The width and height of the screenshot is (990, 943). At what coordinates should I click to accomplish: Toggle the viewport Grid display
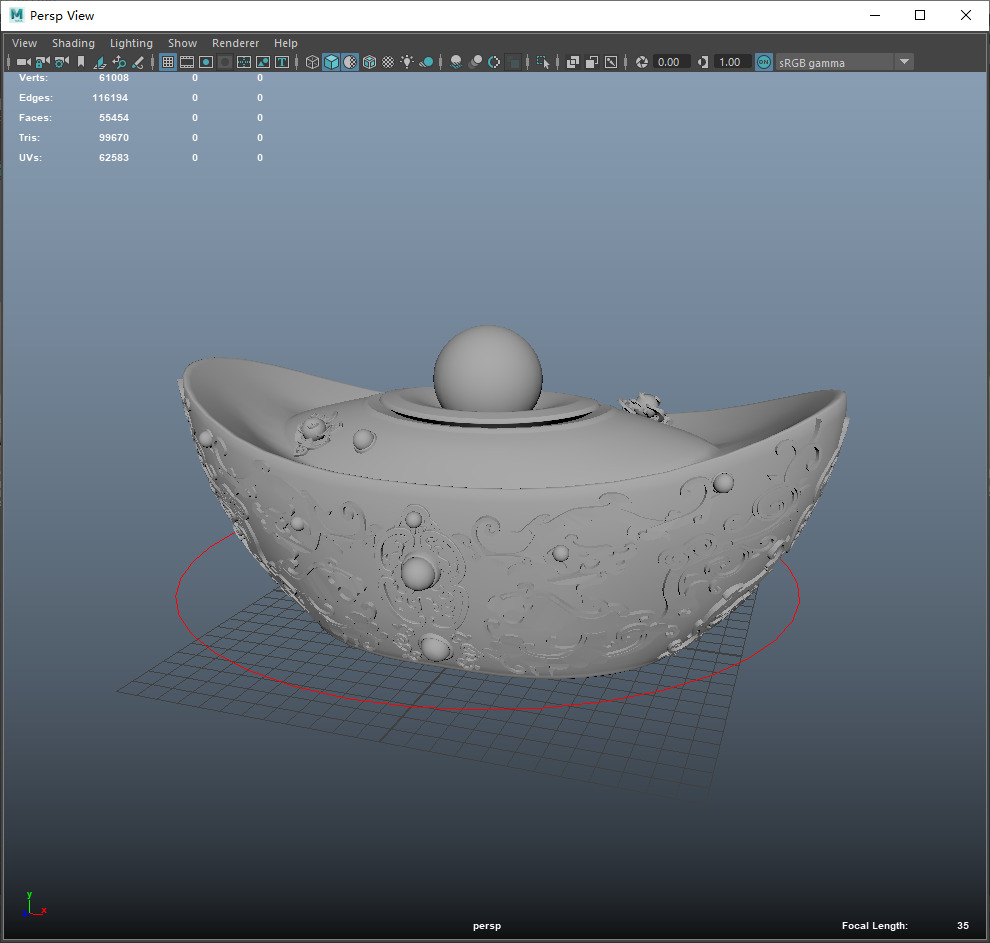168,62
